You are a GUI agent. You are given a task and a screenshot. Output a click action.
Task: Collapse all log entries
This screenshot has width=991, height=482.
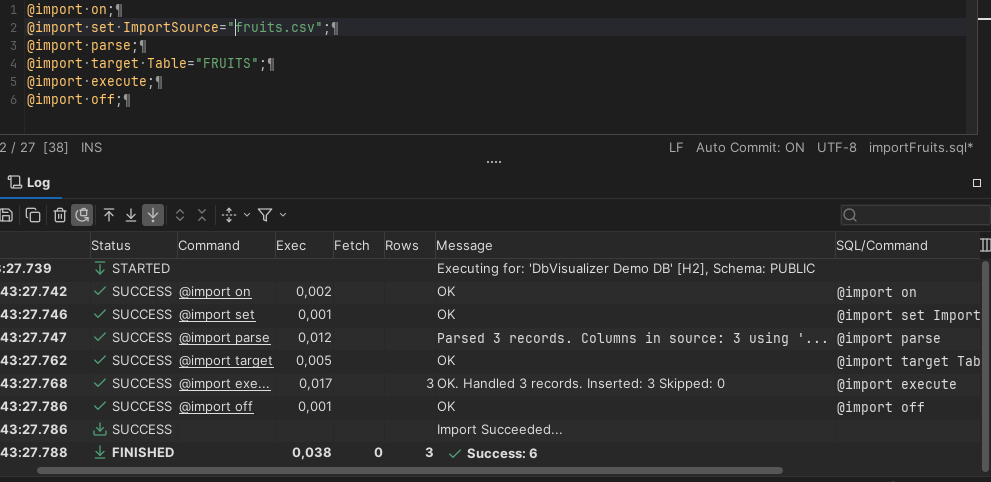pos(202,215)
